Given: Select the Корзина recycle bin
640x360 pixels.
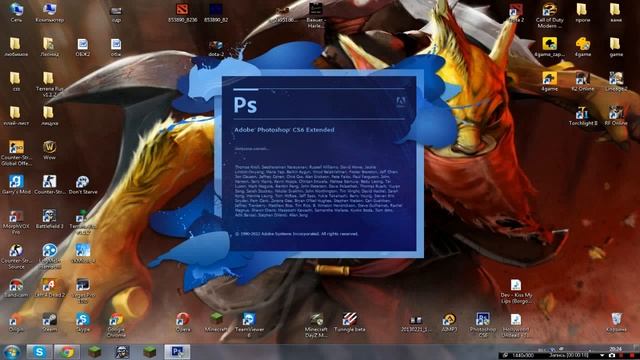Looking at the screenshot, I should [616, 322].
